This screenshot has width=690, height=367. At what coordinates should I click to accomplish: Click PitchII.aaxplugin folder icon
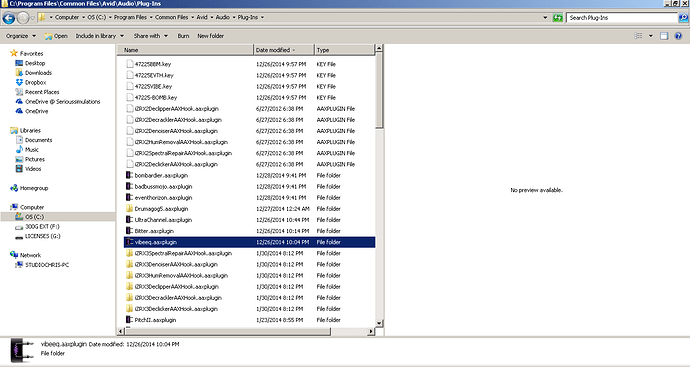coord(129,320)
